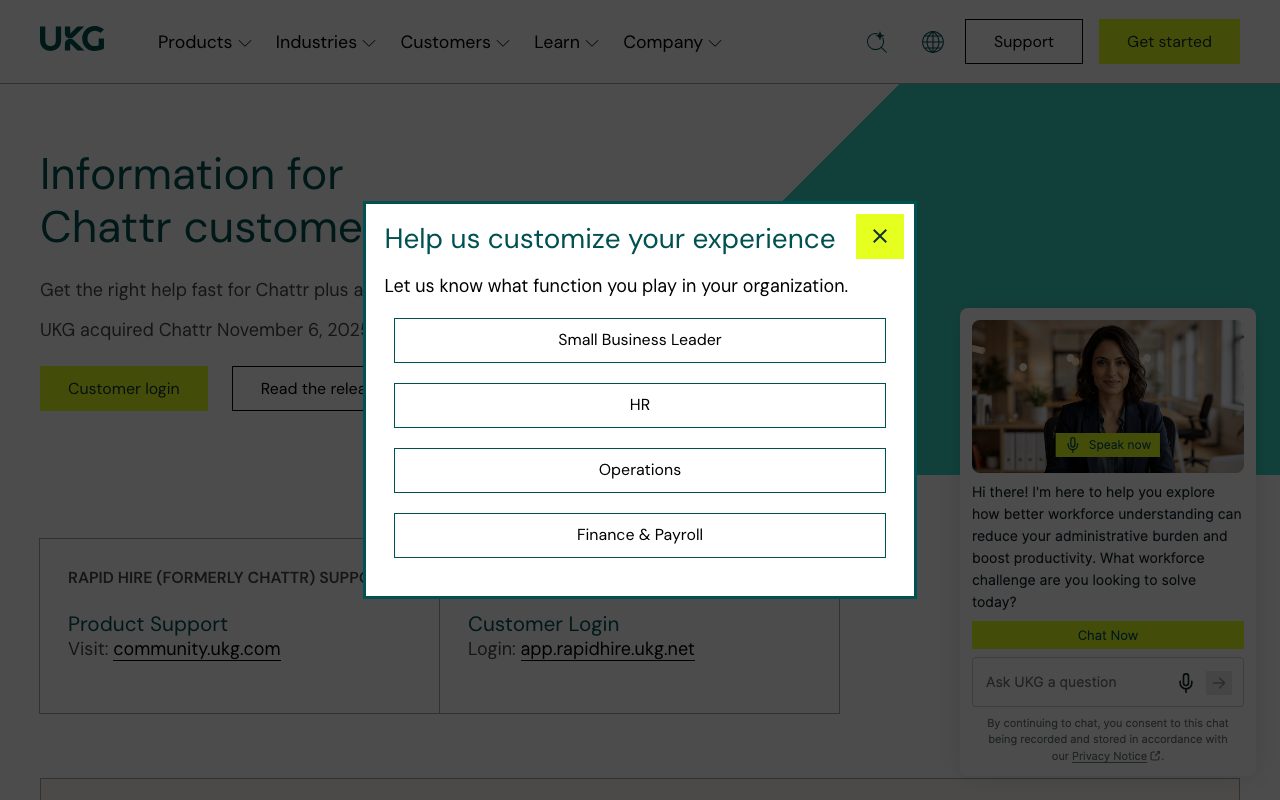1280x800 pixels.
Task: Open the community.ukg.com link
Action: 197,649
